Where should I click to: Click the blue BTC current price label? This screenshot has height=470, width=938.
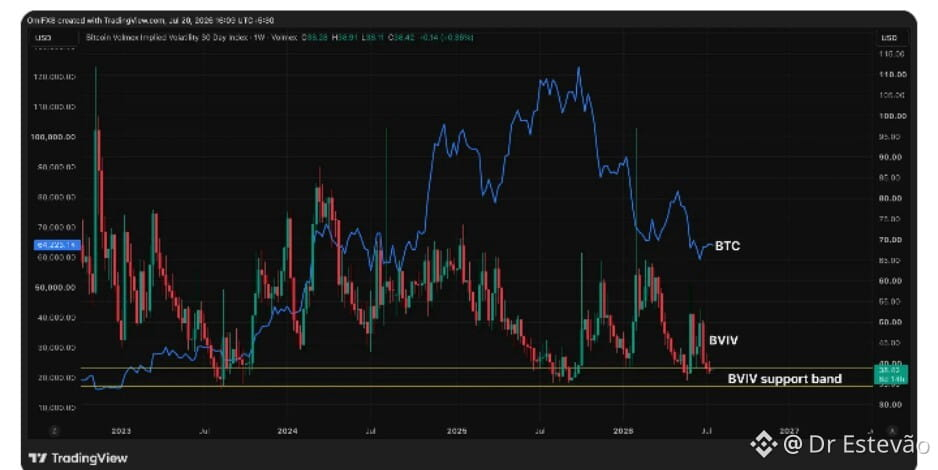(57, 245)
